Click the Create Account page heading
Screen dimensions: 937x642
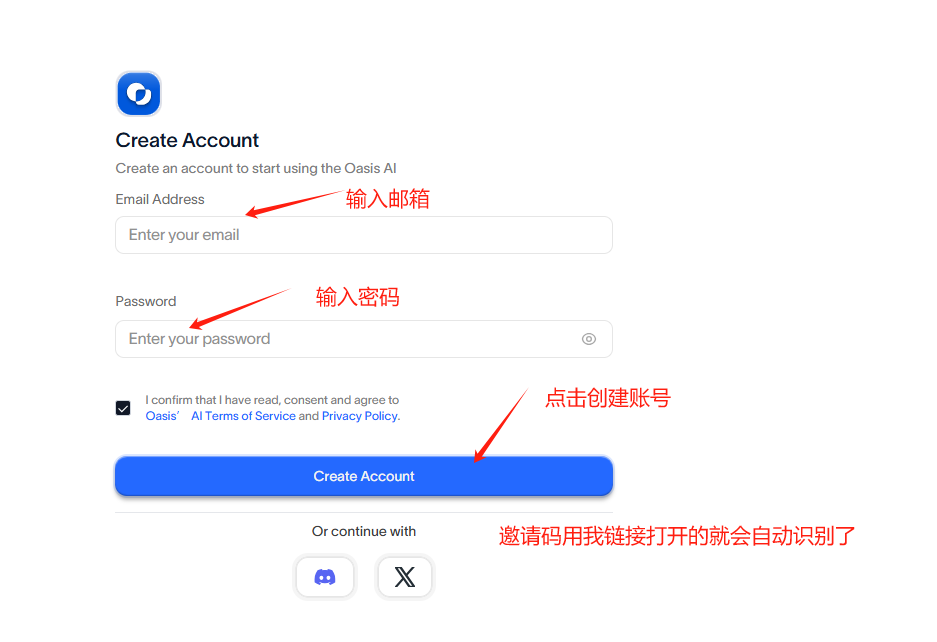187,140
